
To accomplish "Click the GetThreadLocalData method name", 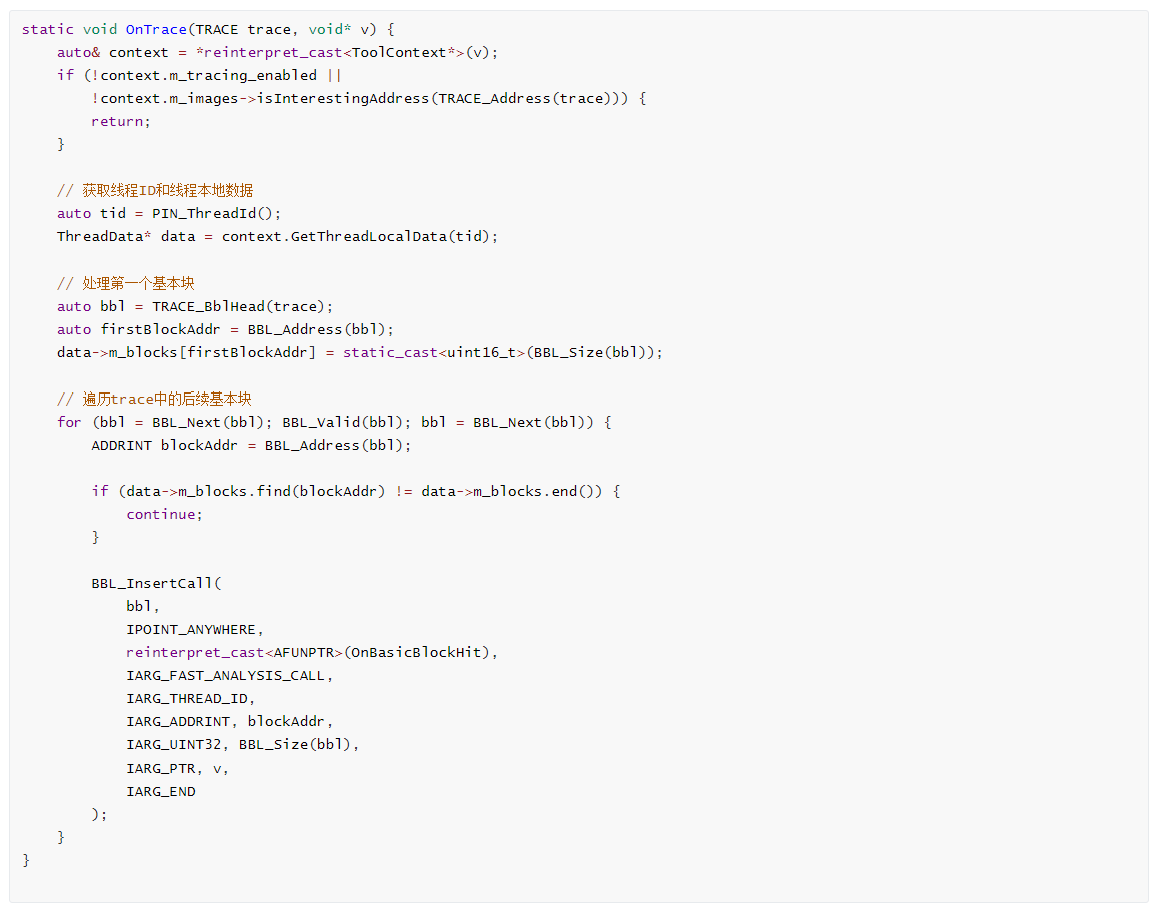I will pyautogui.click(x=368, y=236).
